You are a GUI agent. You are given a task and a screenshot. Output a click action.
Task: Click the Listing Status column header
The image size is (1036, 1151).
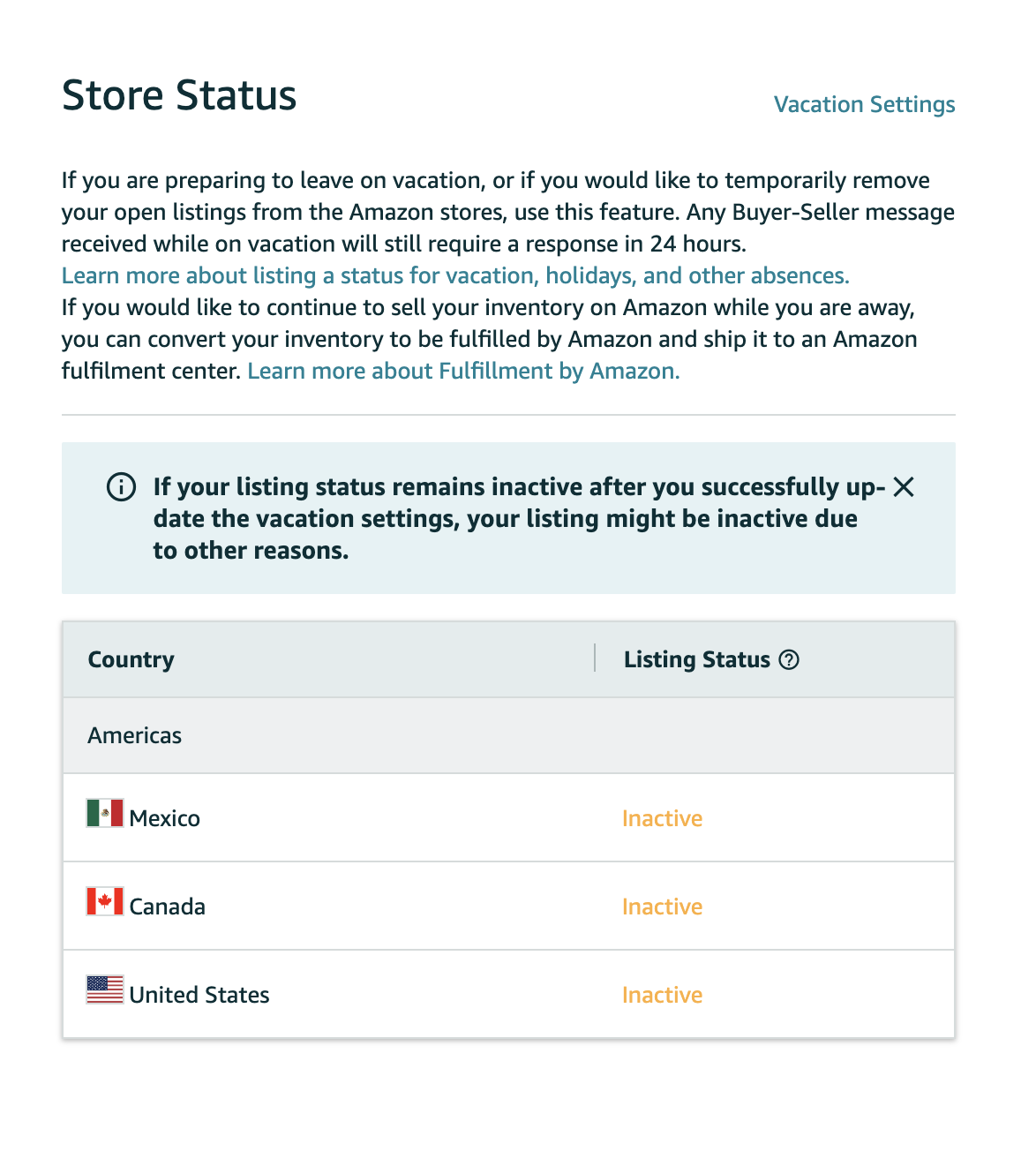tap(697, 659)
